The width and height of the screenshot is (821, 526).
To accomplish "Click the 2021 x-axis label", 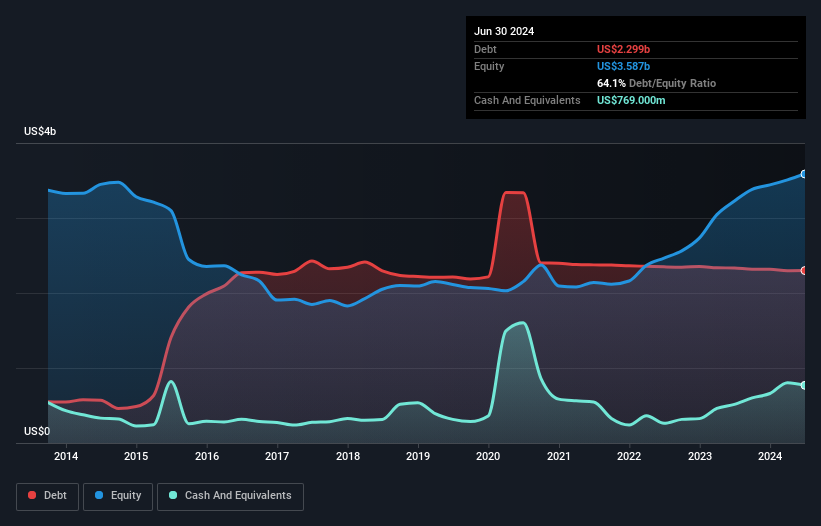I will pos(559,456).
